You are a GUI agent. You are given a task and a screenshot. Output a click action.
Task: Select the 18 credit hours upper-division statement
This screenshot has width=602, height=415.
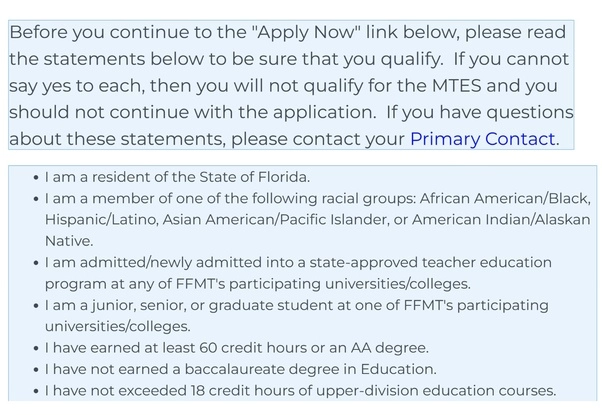coord(301,391)
